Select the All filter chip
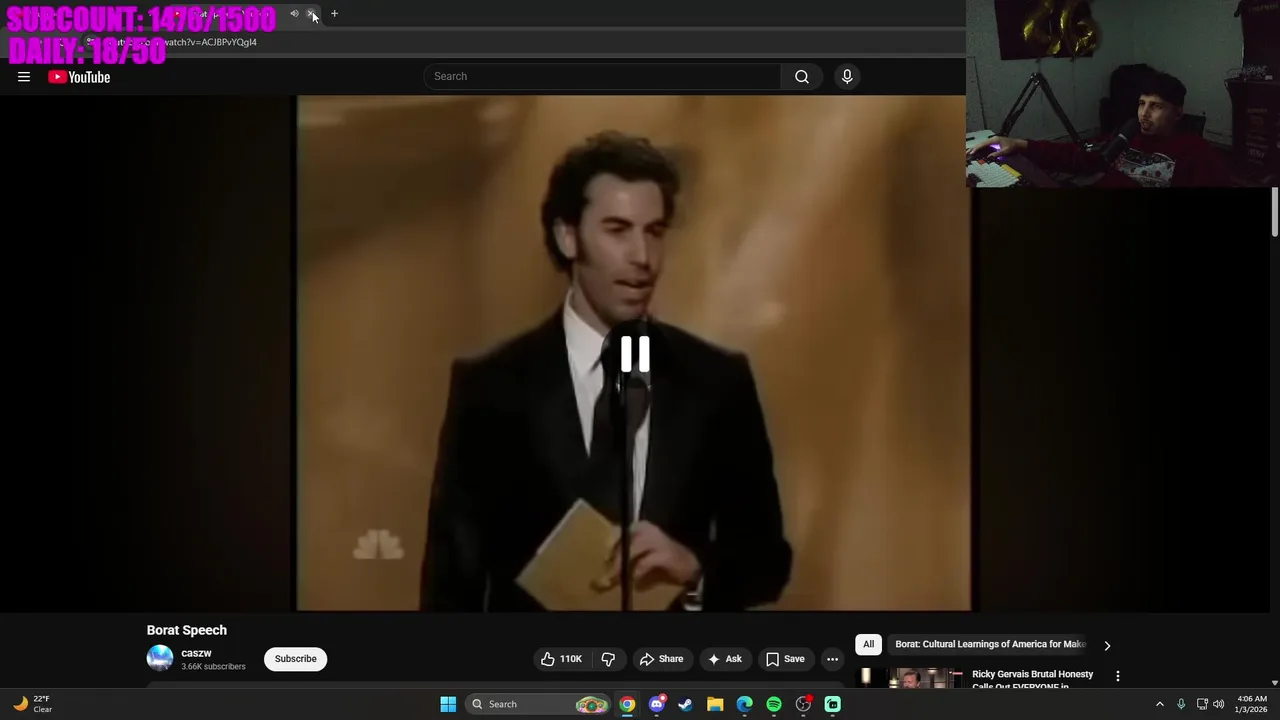 (868, 644)
